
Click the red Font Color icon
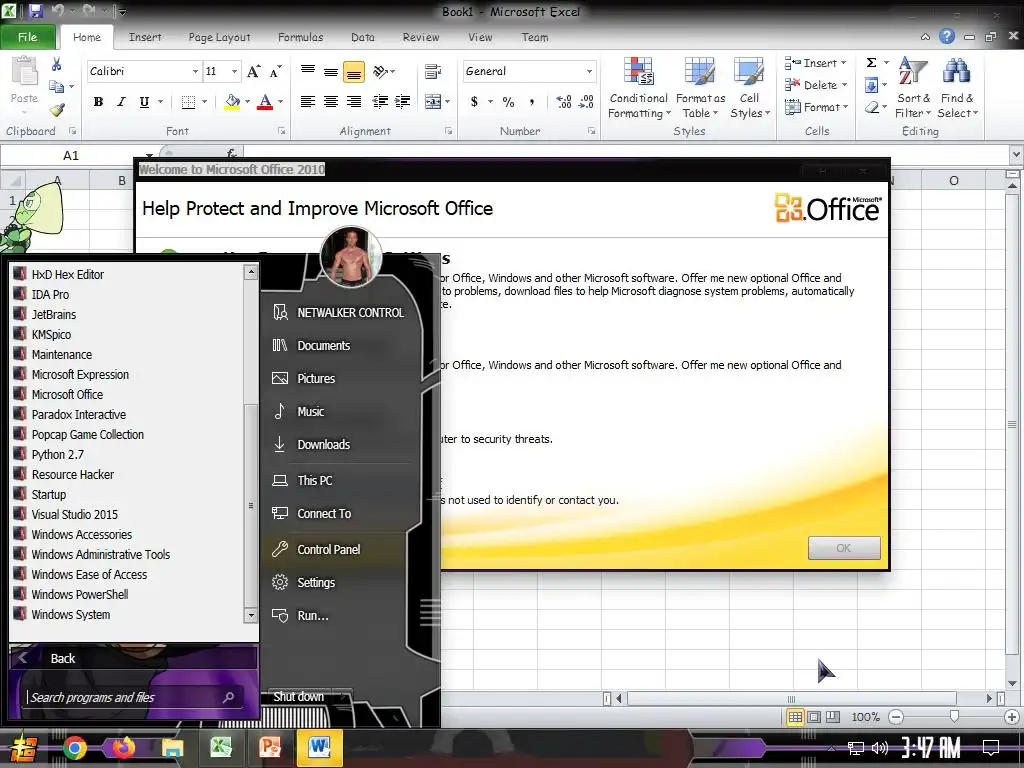coord(264,101)
